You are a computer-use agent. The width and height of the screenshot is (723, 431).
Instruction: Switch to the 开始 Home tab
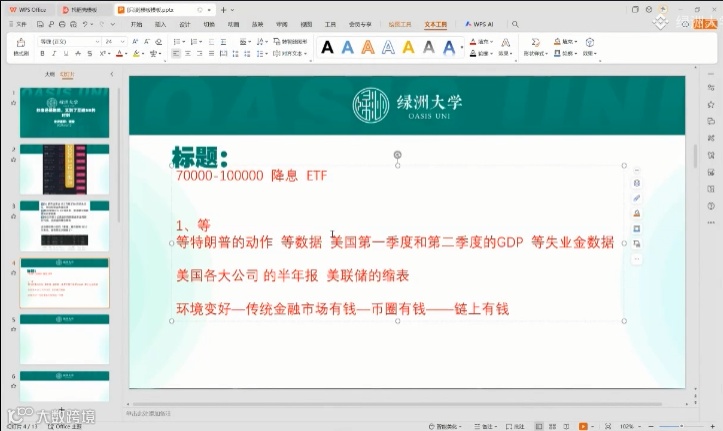(x=136, y=24)
